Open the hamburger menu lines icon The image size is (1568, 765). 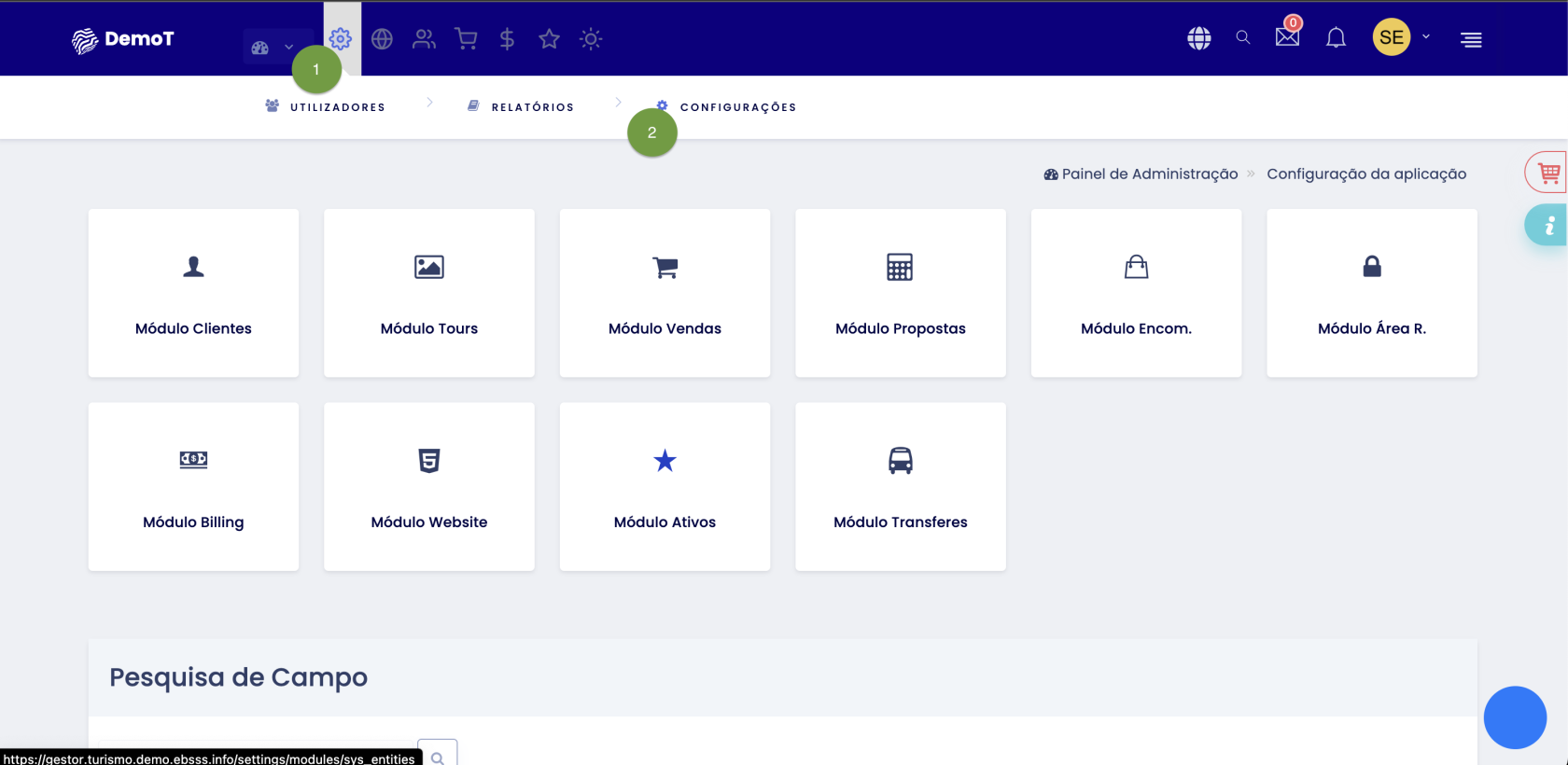[1471, 39]
